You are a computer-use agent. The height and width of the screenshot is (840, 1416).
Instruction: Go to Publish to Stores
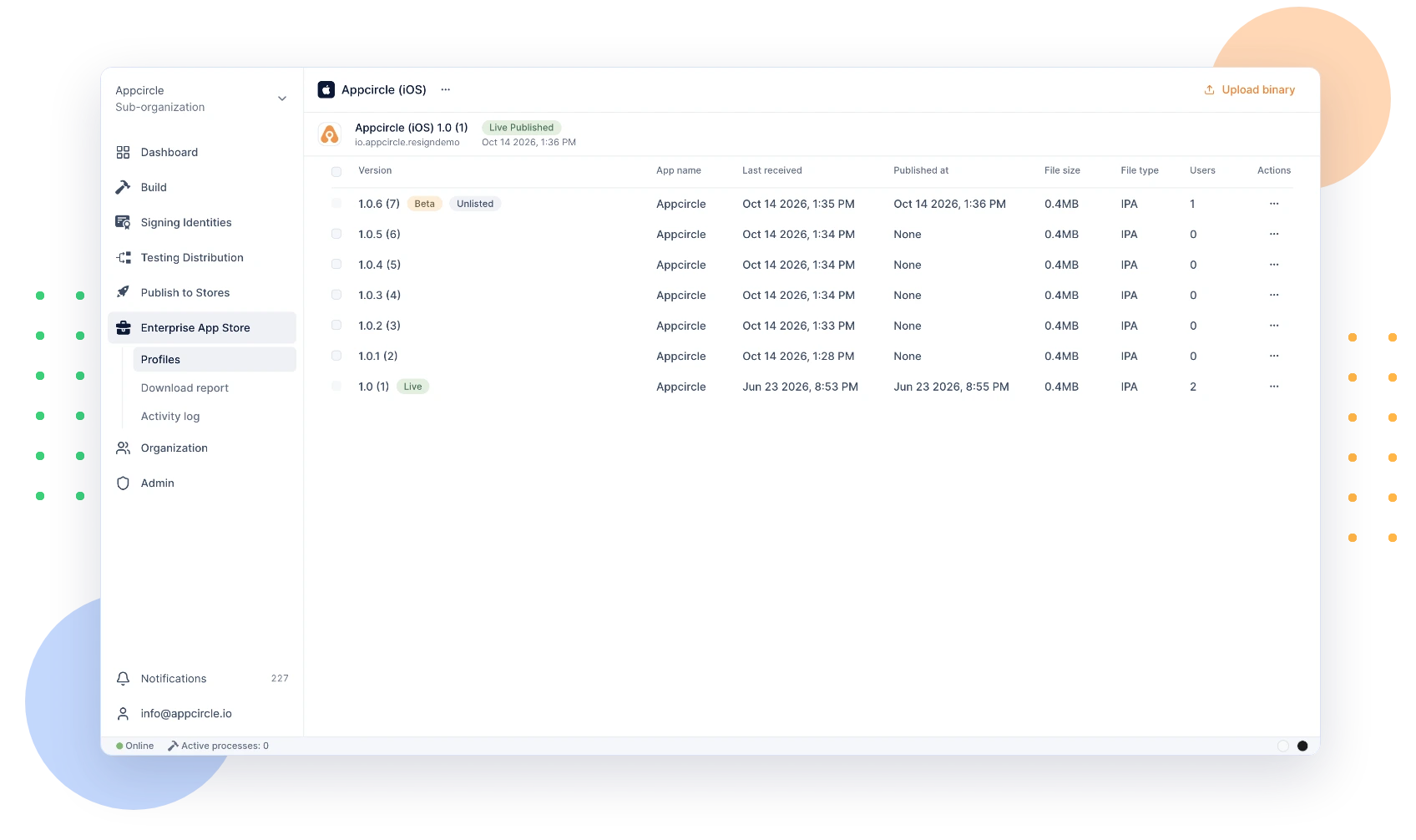point(202,292)
